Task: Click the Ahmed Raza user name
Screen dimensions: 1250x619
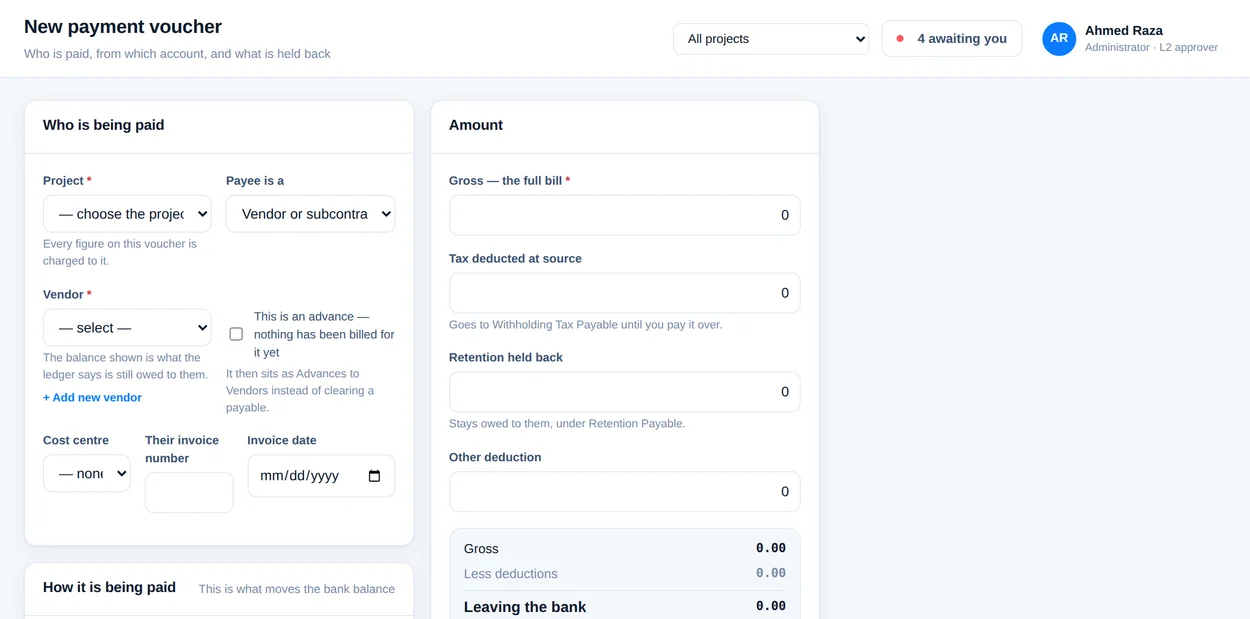Action: coord(1124,31)
